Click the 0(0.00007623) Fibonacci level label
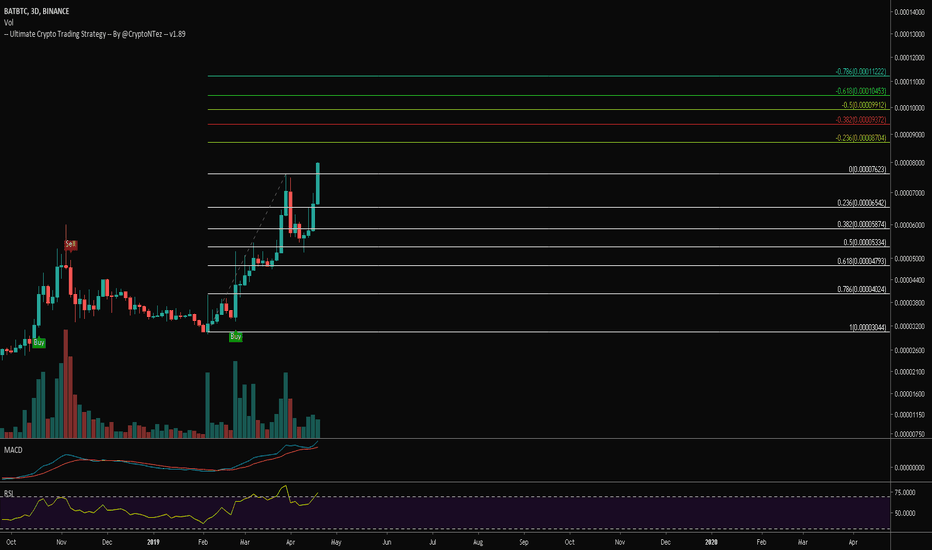The height and width of the screenshot is (550, 932). tap(867, 169)
